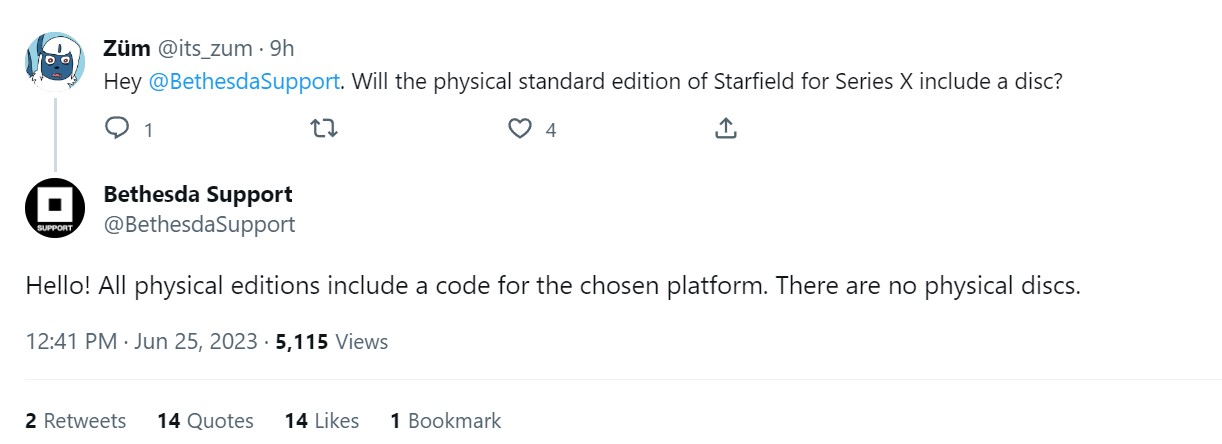Open Bethesda Support's profile avatar
Screen dimensions: 1222x444
point(54,208)
